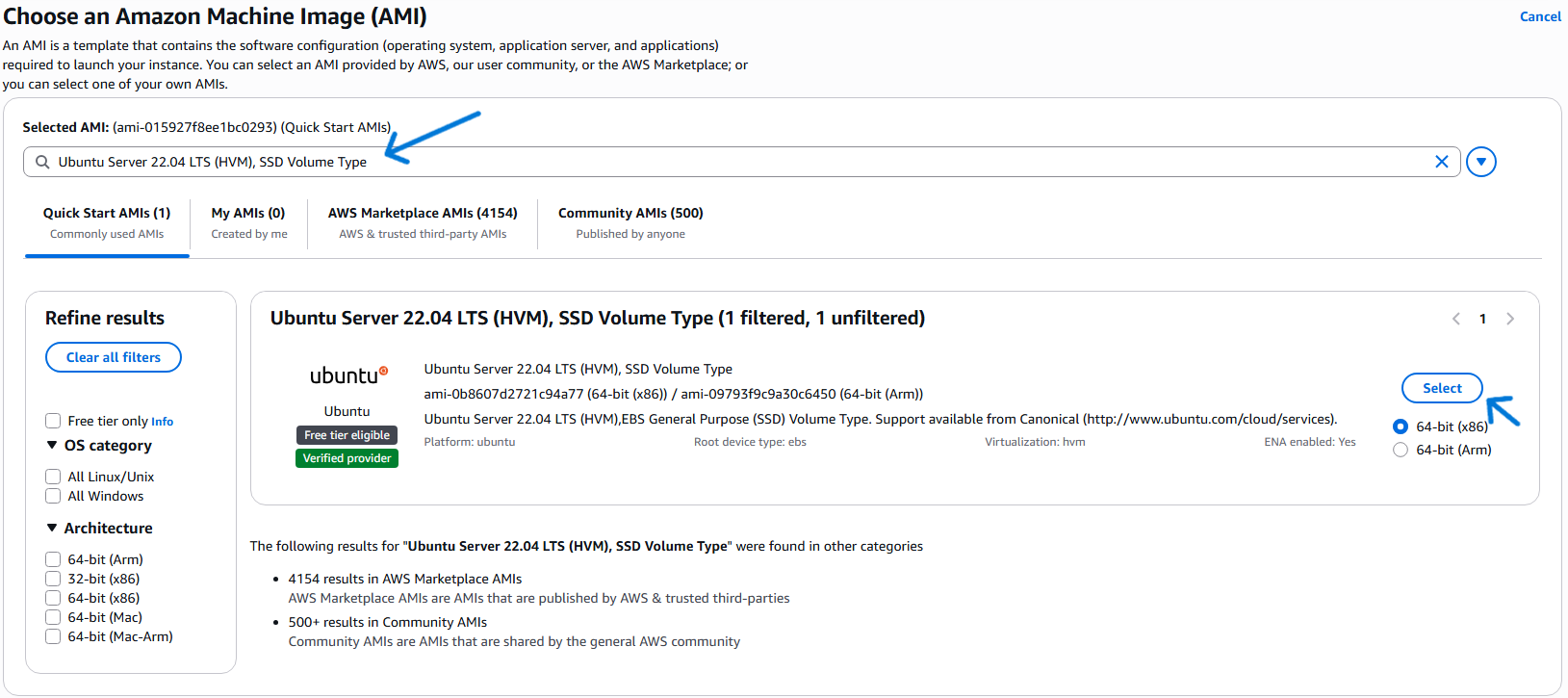Choose the 64-bit (Arm) radio option

1401,450
